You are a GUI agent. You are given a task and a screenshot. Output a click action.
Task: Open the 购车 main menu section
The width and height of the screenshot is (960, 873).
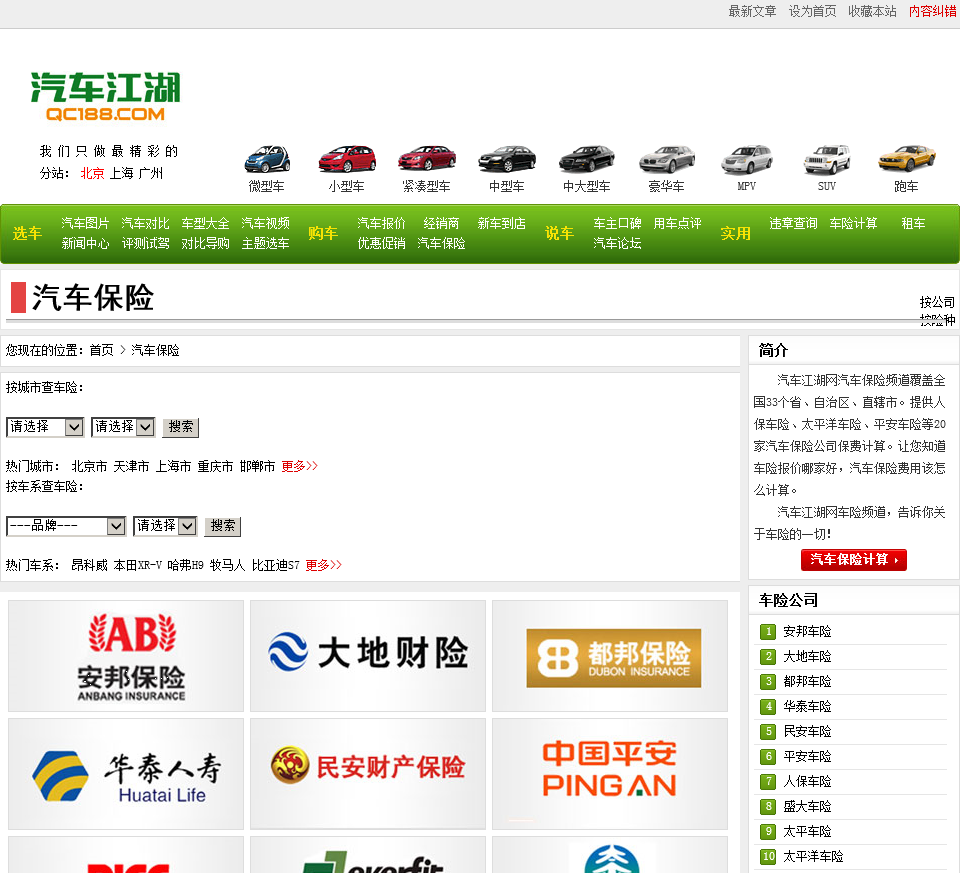coord(323,233)
